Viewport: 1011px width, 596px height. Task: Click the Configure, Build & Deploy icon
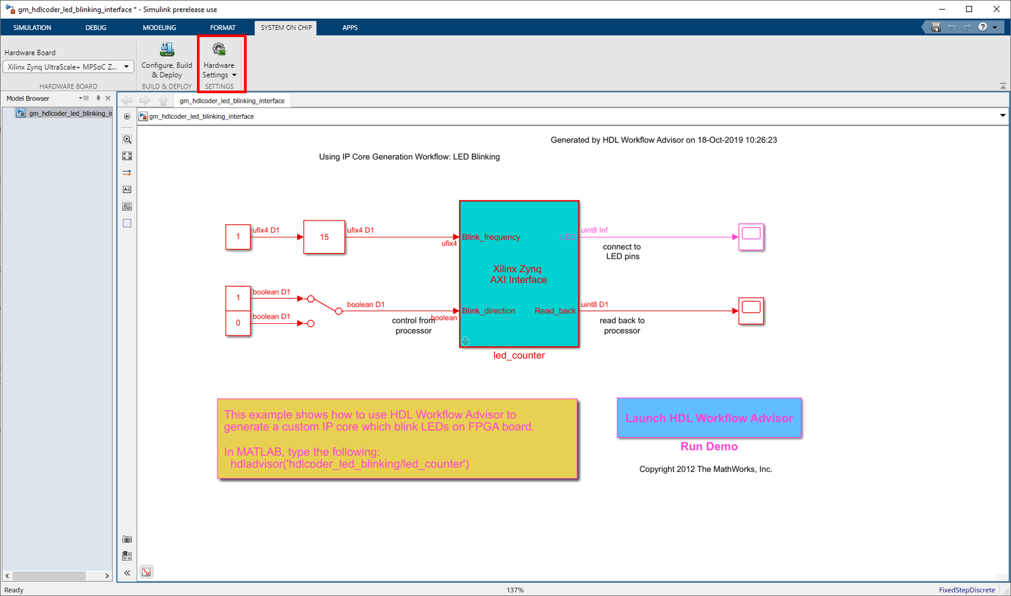[x=167, y=50]
